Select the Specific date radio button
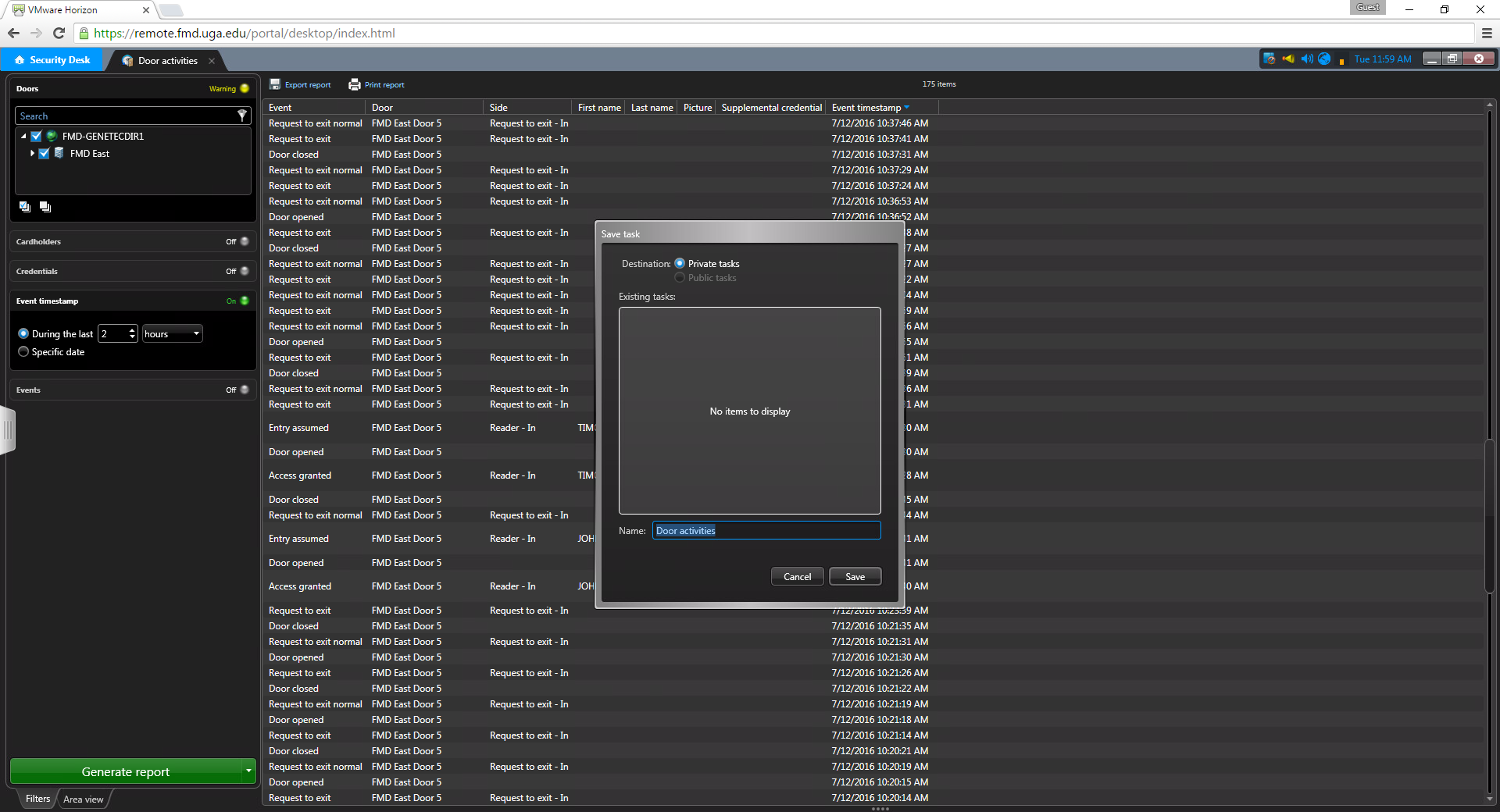Image resolution: width=1500 pixels, height=812 pixels. click(x=23, y=352)
